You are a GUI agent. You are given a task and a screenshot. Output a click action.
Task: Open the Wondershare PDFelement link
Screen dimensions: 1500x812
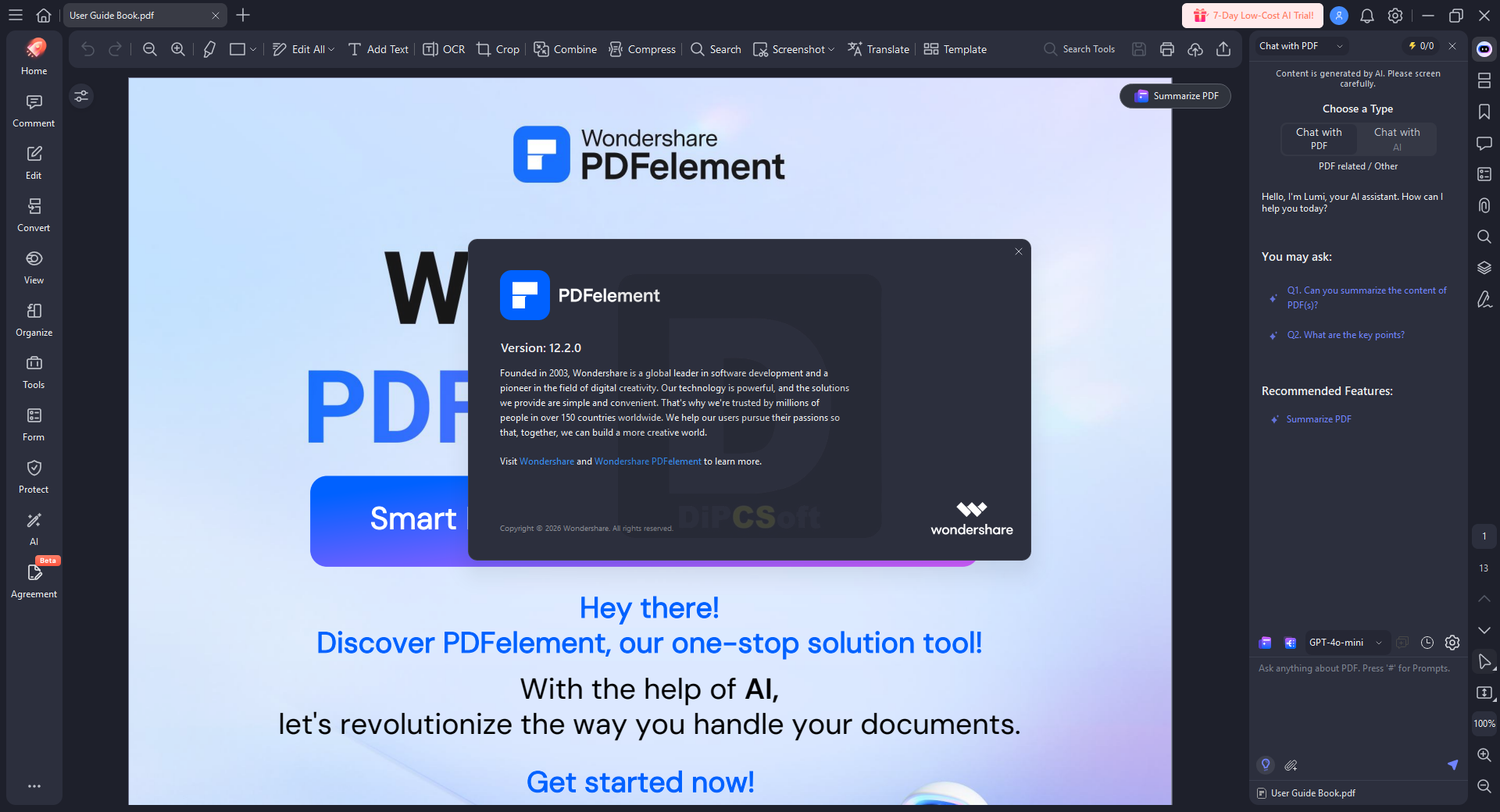pos(648,461)
